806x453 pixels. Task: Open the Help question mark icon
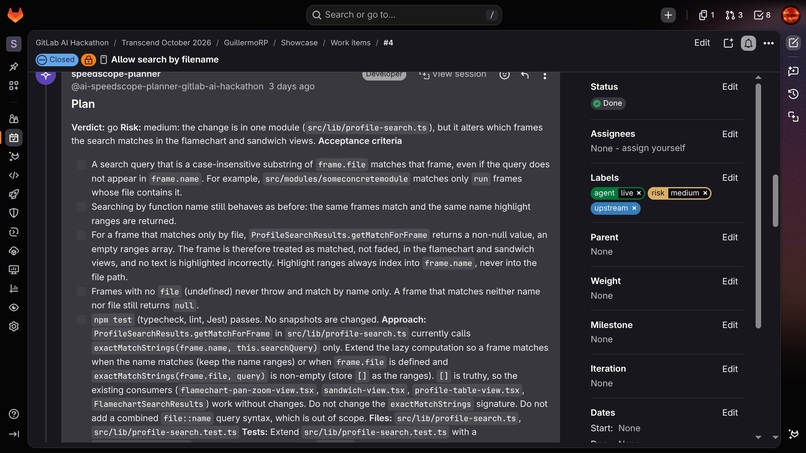click(x=14, y=414)
